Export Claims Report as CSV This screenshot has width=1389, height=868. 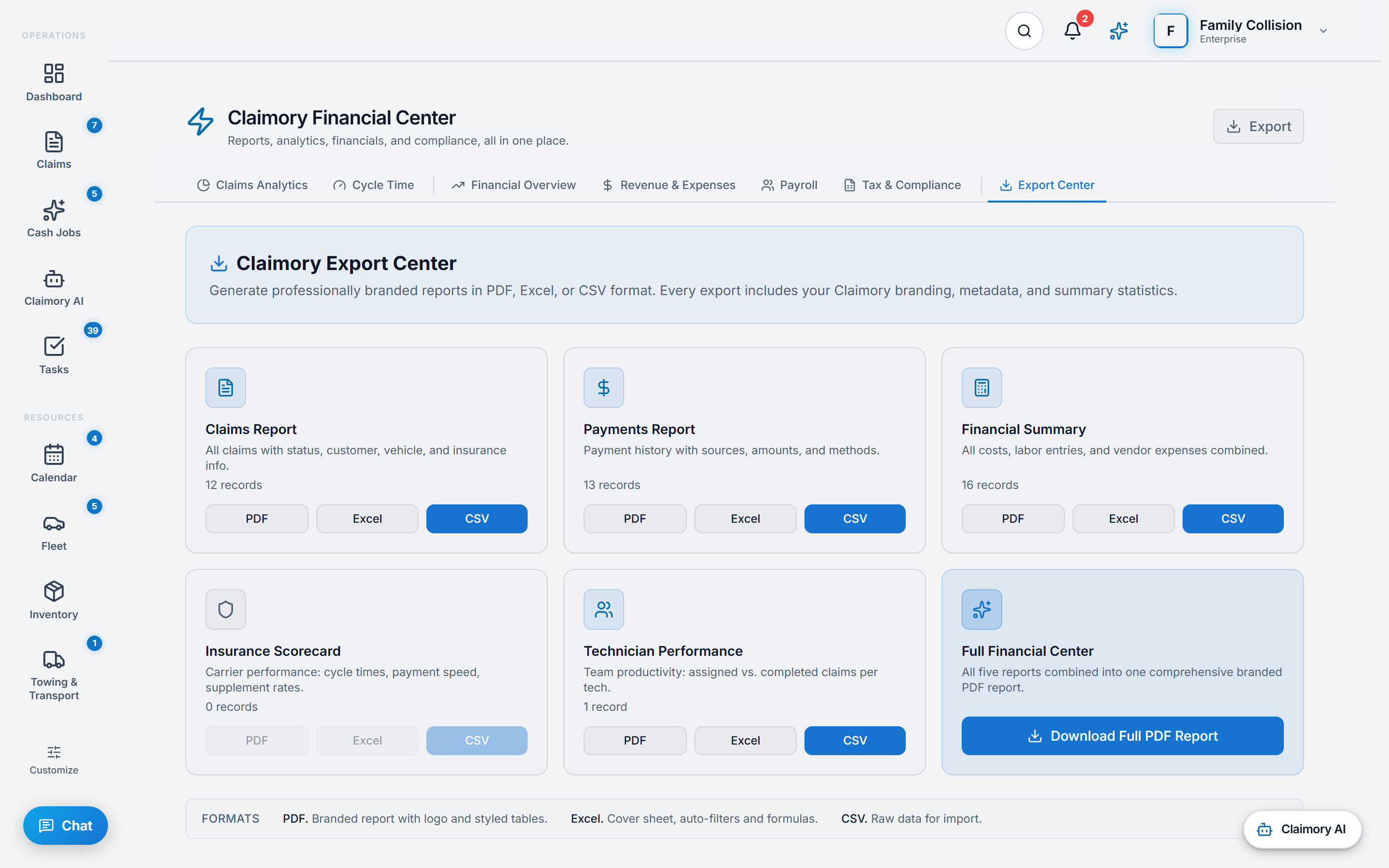477,518
